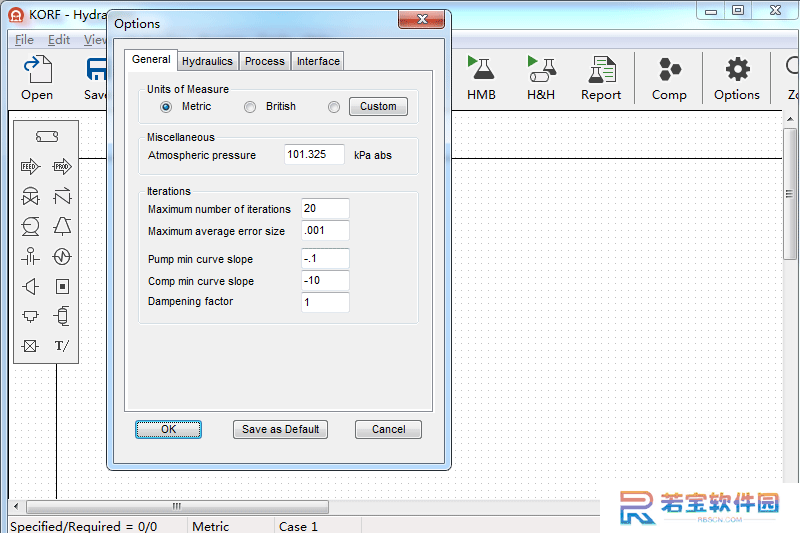Click the horizontal scrollbar left arrow
800x533 pixels.
[x=16, y=506]
